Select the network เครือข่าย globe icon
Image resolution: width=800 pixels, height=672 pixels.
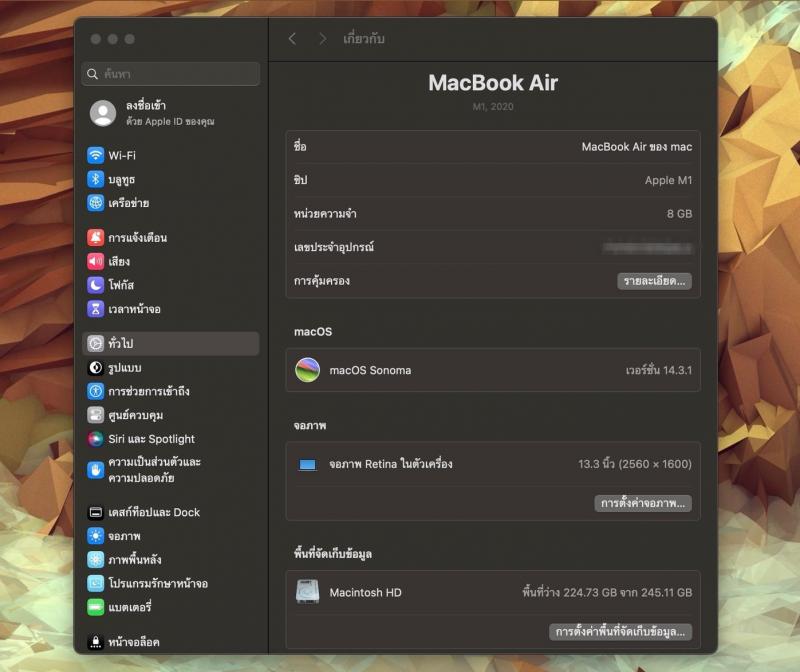(95, 203)
